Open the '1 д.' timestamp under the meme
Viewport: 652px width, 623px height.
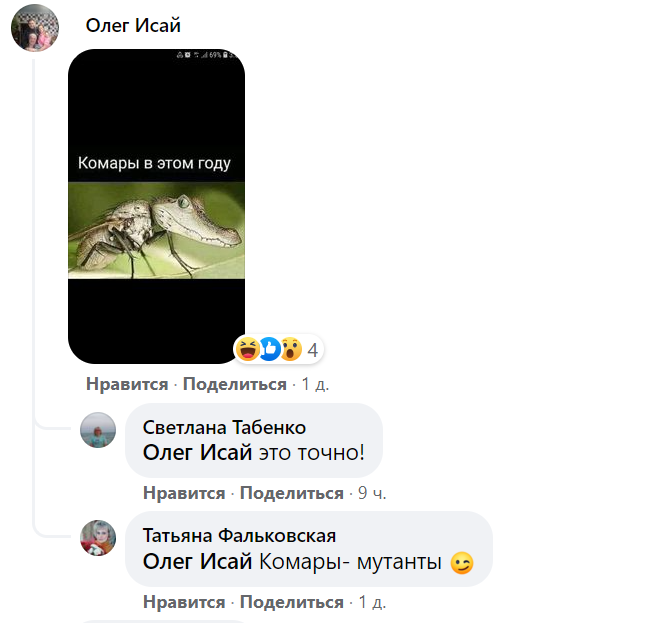click(315, 384)
